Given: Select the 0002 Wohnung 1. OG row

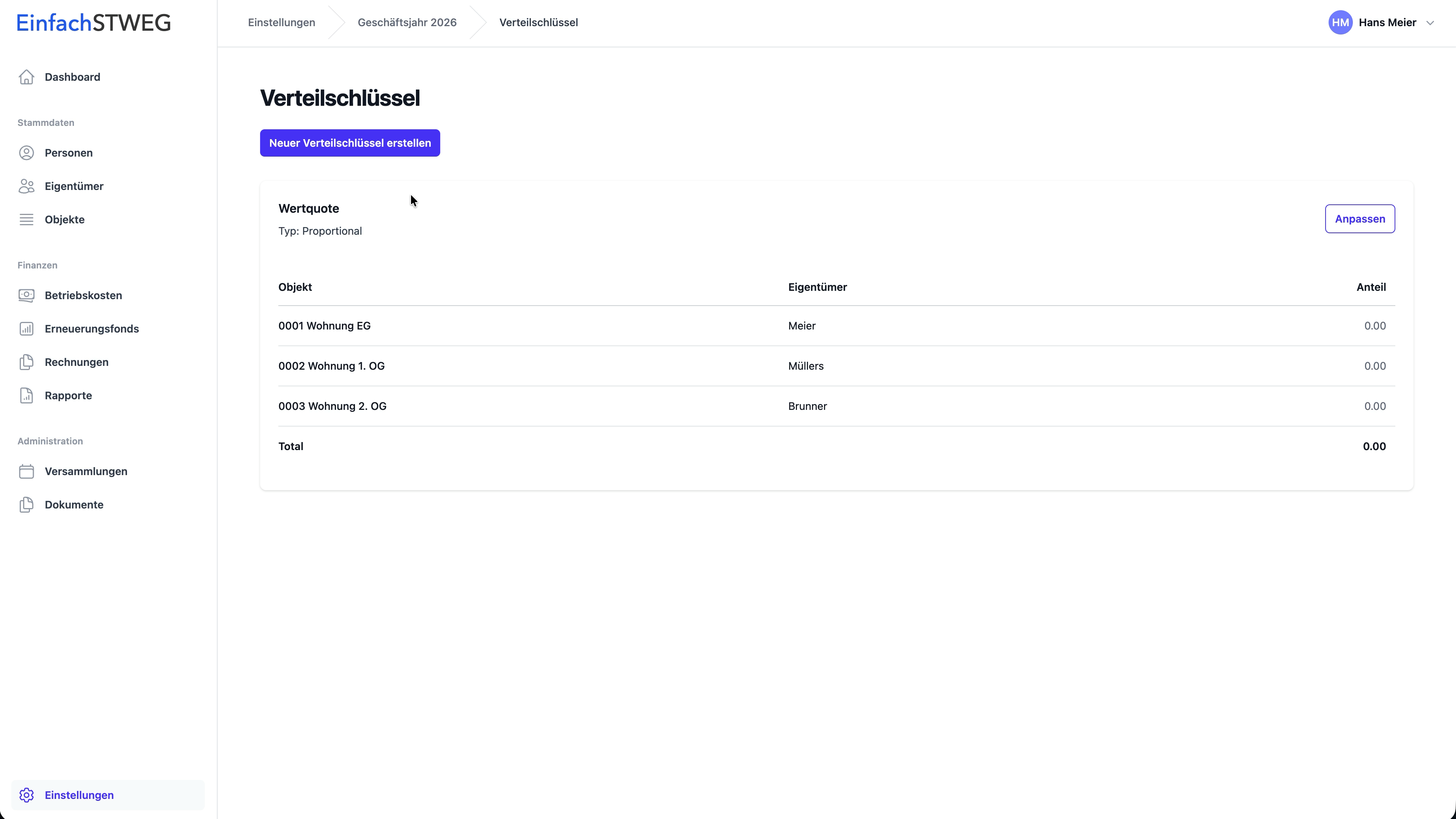Looking at the screenshot, I should pyautogui.click(x=331, y=366).
